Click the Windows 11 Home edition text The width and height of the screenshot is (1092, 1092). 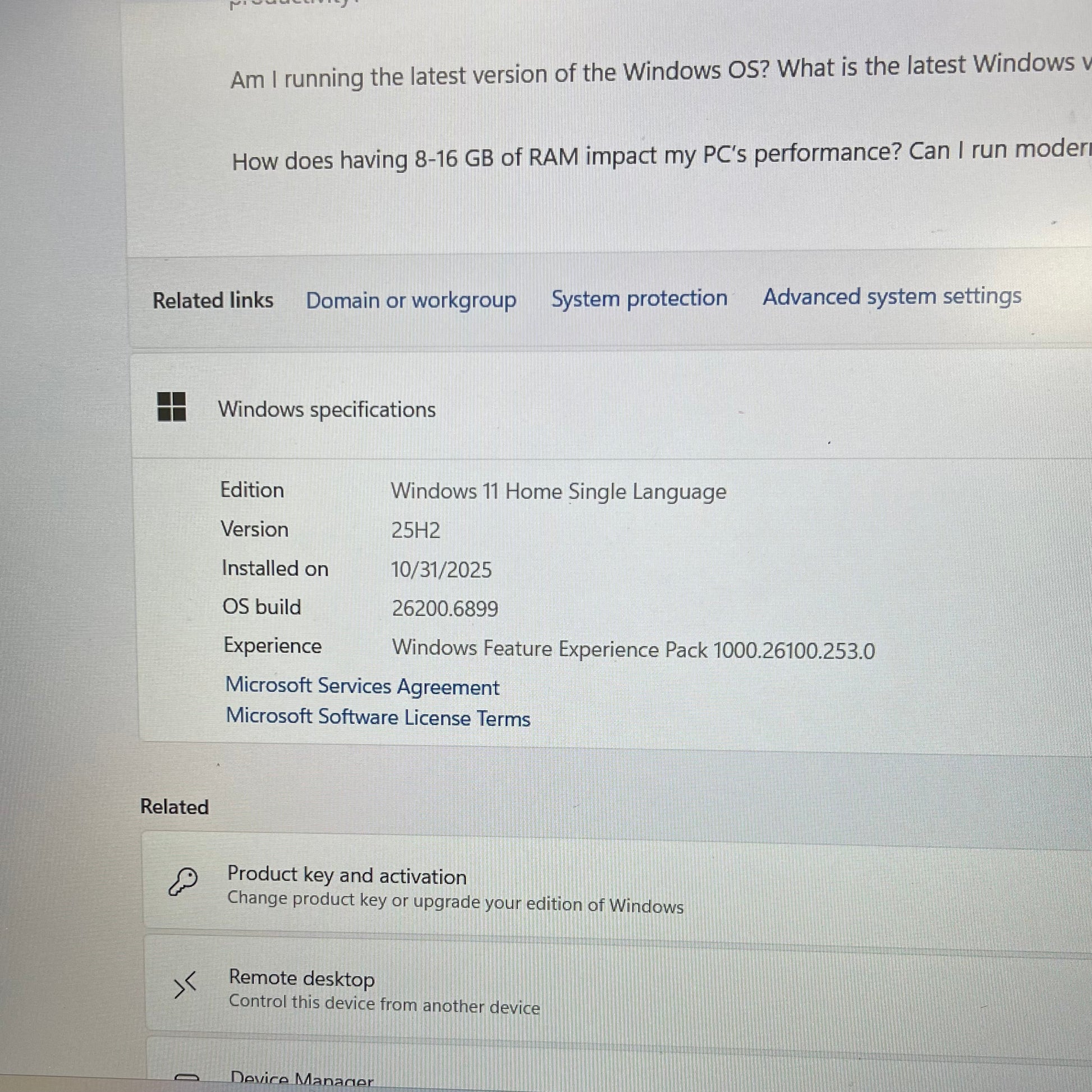point(558,491)
